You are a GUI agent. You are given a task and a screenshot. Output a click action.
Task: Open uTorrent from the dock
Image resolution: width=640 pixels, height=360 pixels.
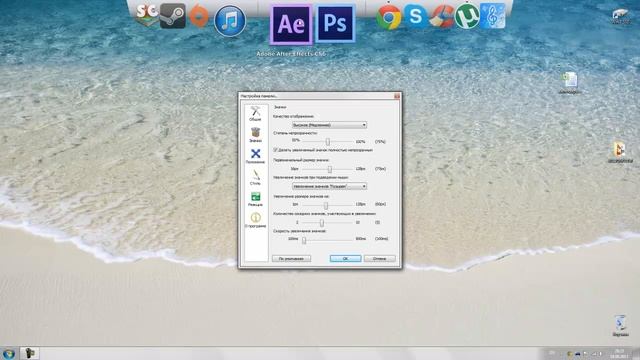pos(467,16)
